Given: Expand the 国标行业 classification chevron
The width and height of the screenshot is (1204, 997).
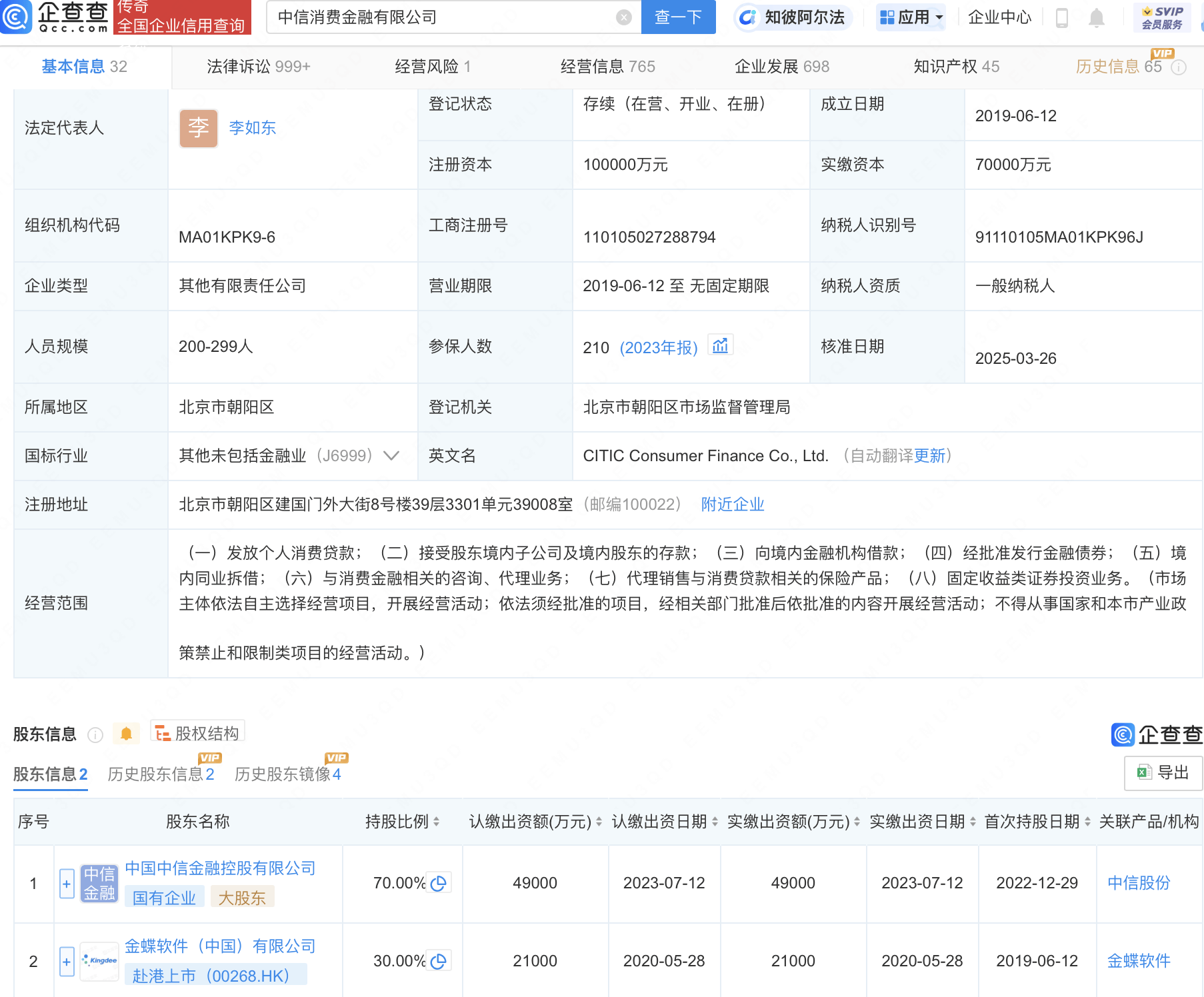Looking at the screenshot, I should pyautogui.click(x=391, y=456).
